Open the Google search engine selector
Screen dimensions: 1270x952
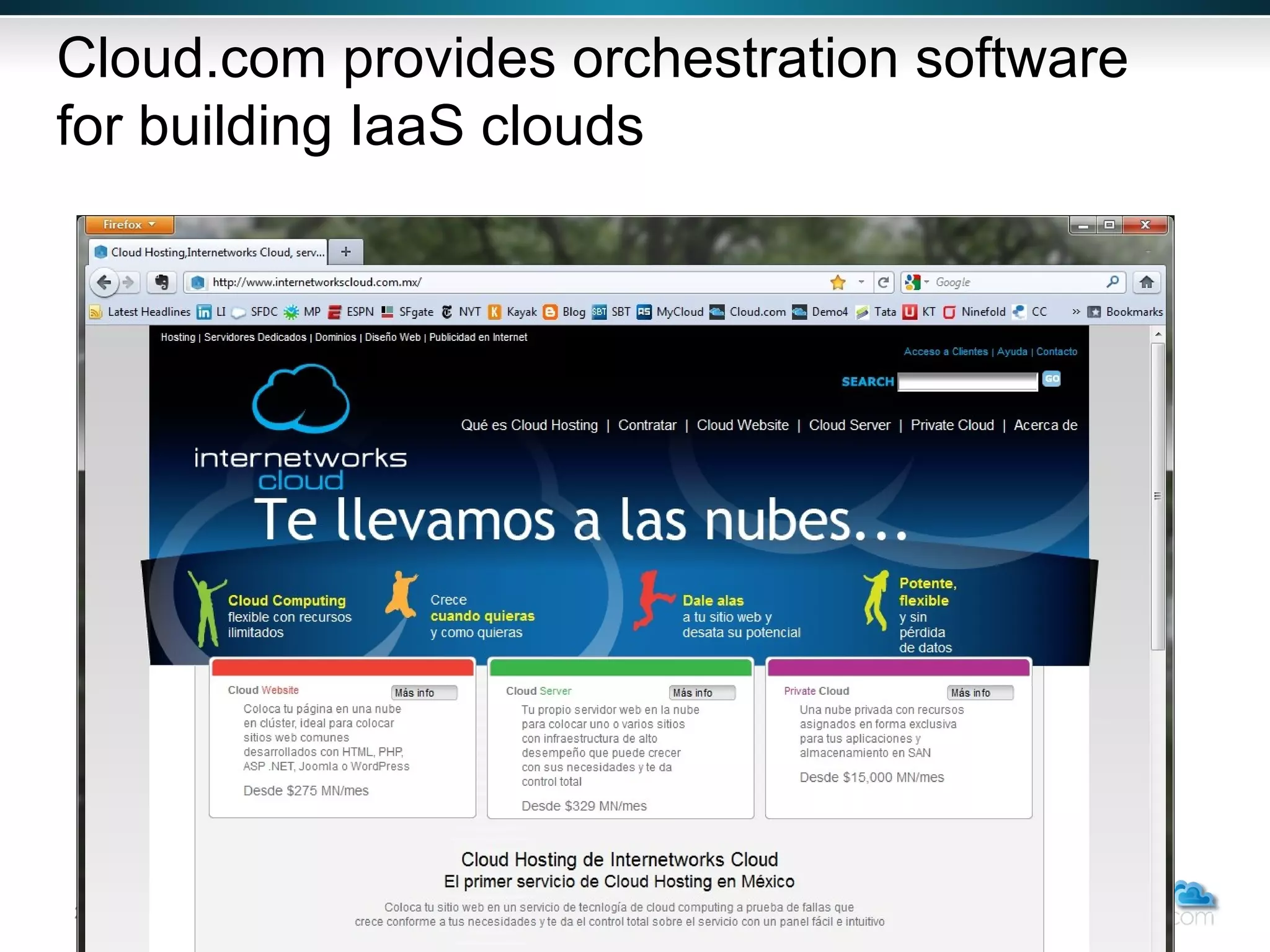(917, 283)
